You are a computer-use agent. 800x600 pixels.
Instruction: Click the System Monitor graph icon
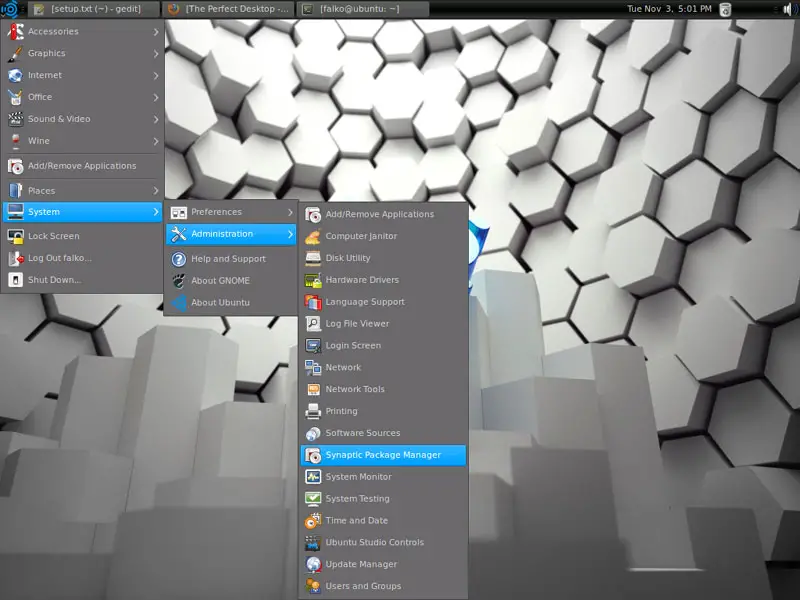313,477
